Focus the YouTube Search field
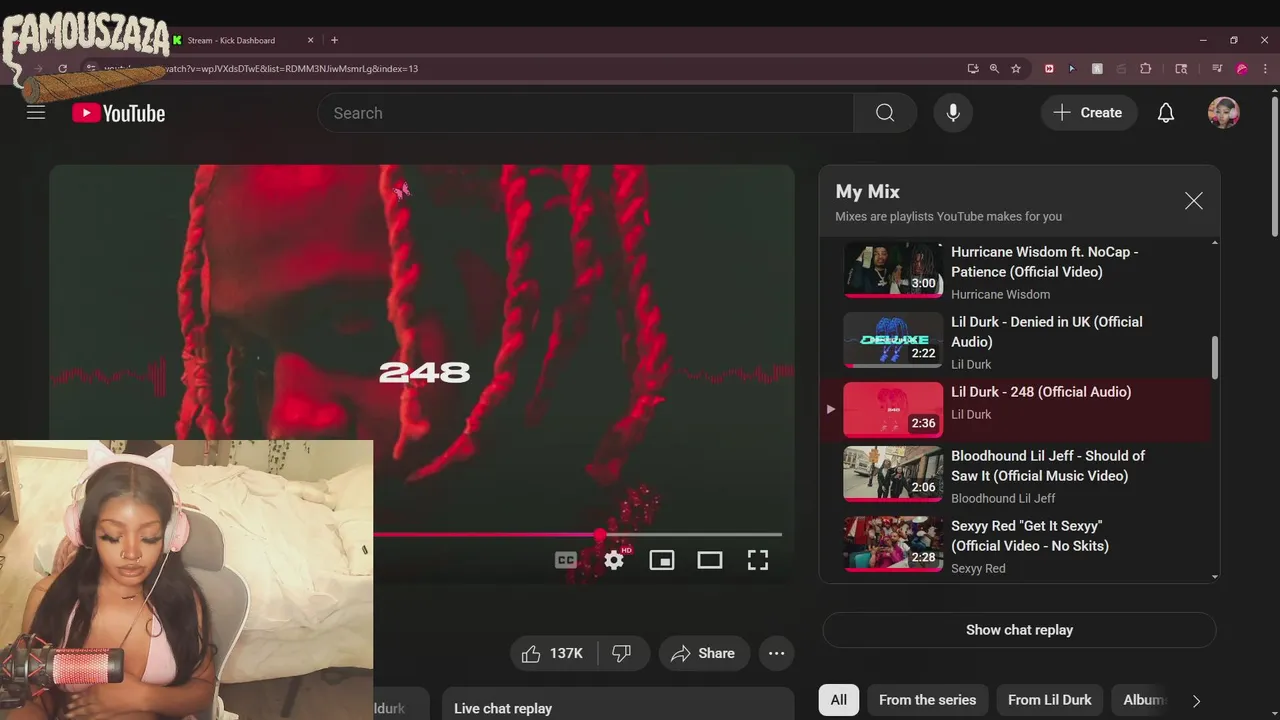 (586, 113)
